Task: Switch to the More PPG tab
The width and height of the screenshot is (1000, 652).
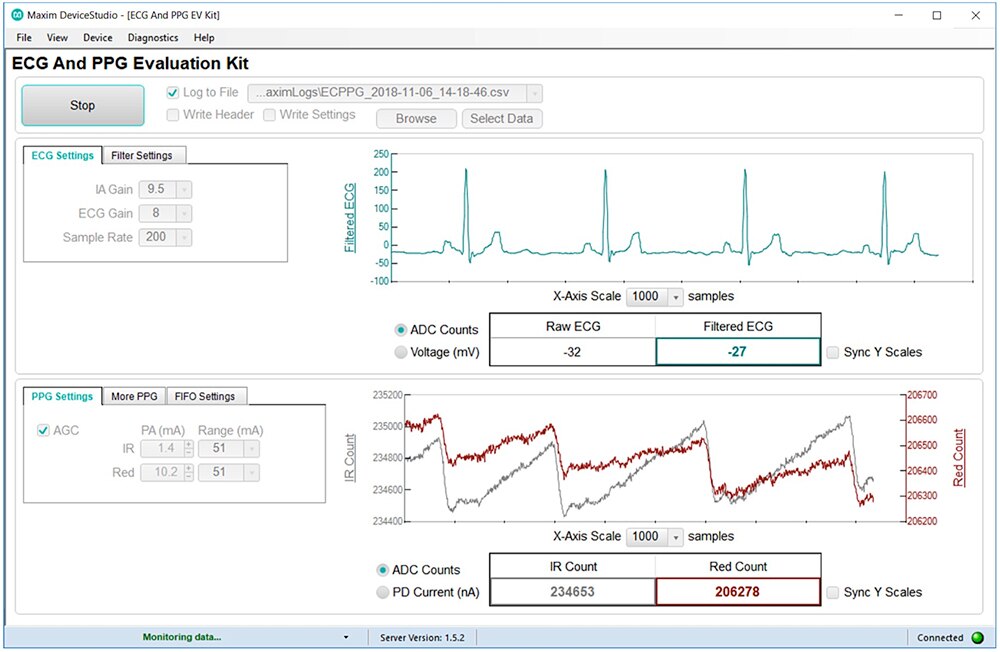Action: pos(135,396)
